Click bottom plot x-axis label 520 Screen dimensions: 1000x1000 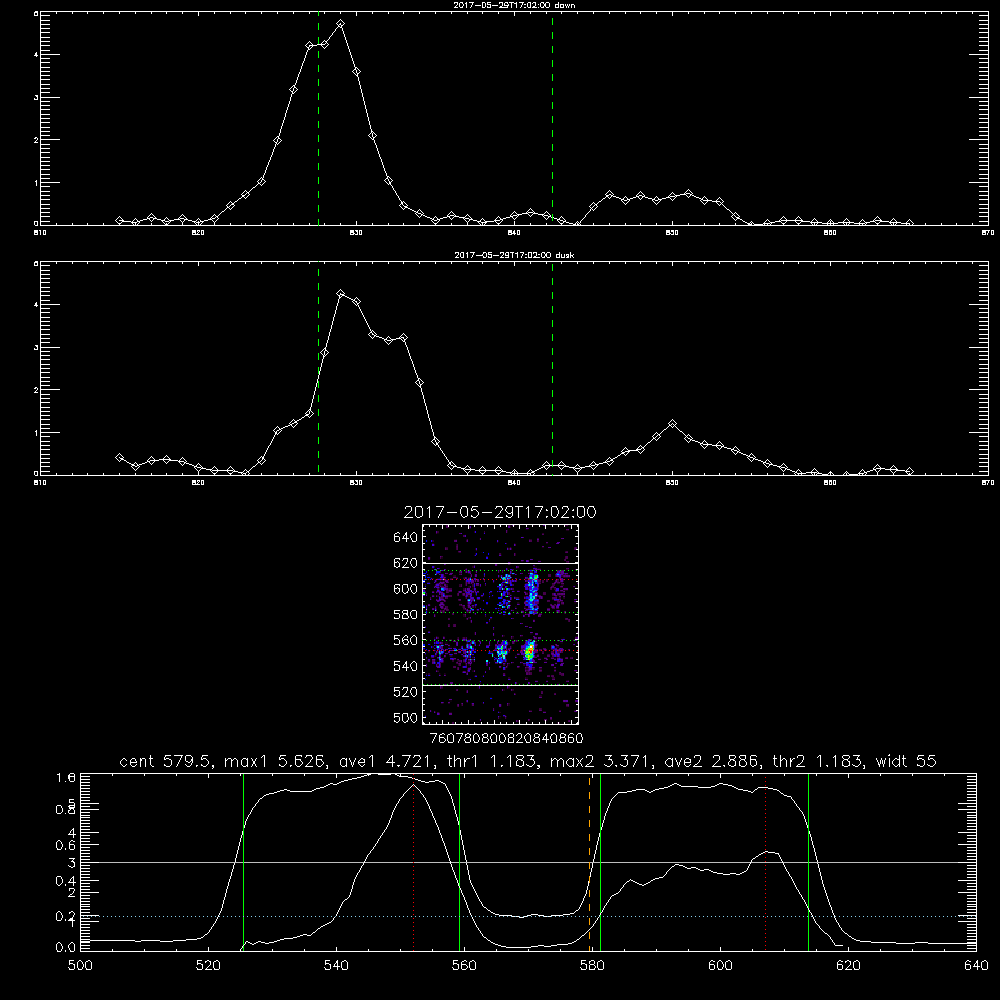tap(208, 966)
